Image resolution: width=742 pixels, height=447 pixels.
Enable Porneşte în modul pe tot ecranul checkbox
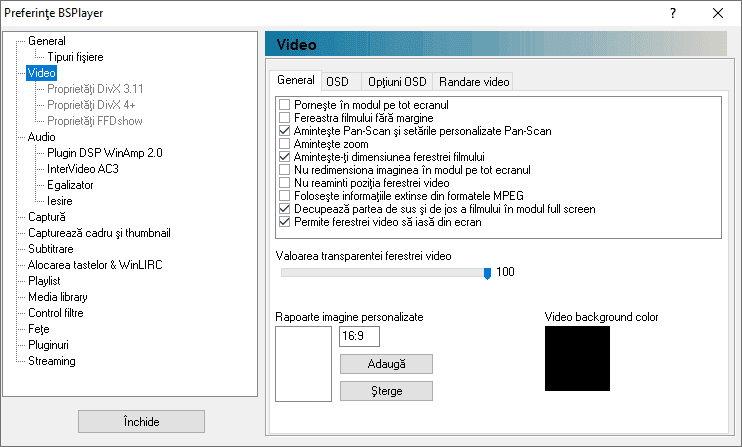pyautogui.click(x=284, y=105)
